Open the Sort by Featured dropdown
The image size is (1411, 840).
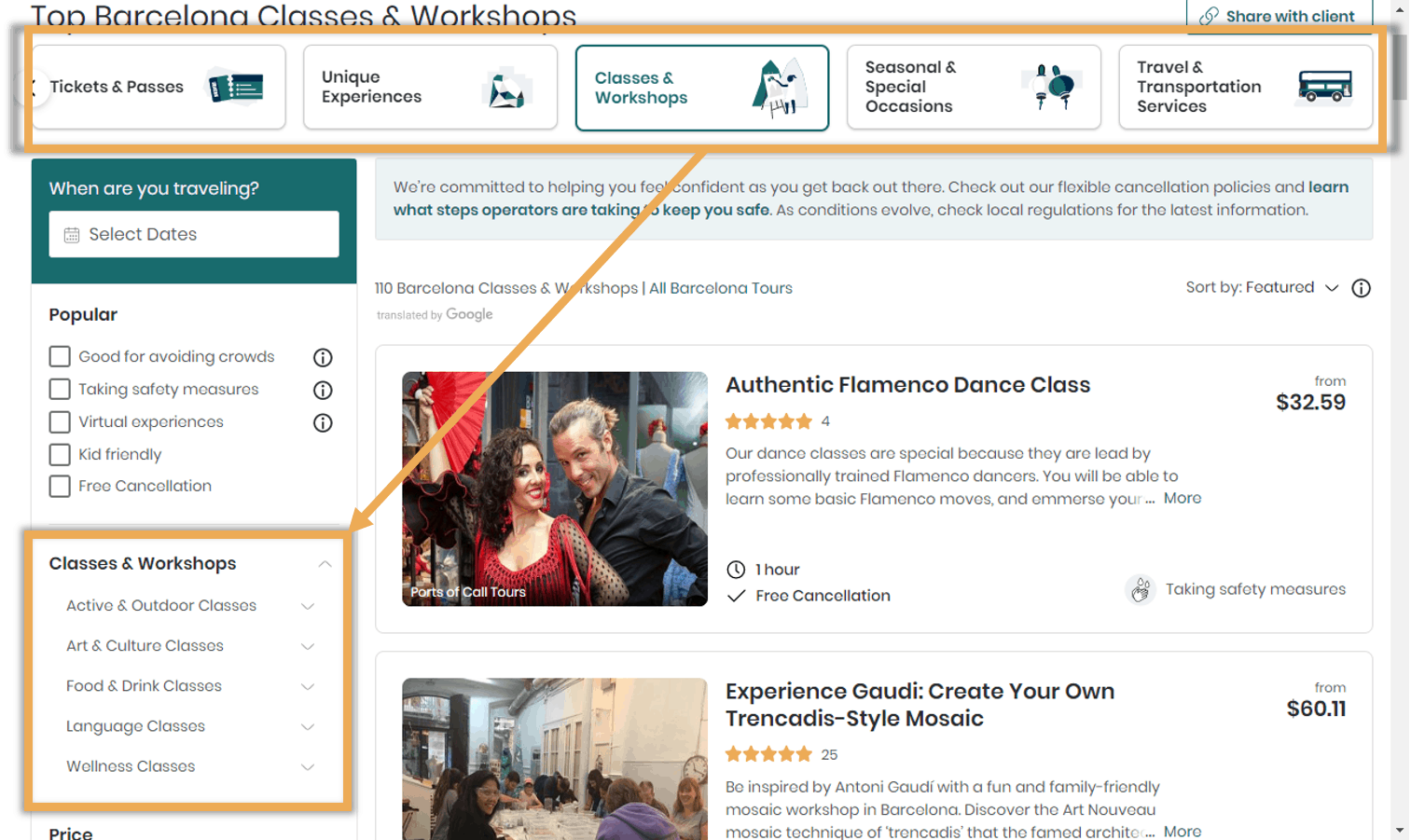[1262, 287]
